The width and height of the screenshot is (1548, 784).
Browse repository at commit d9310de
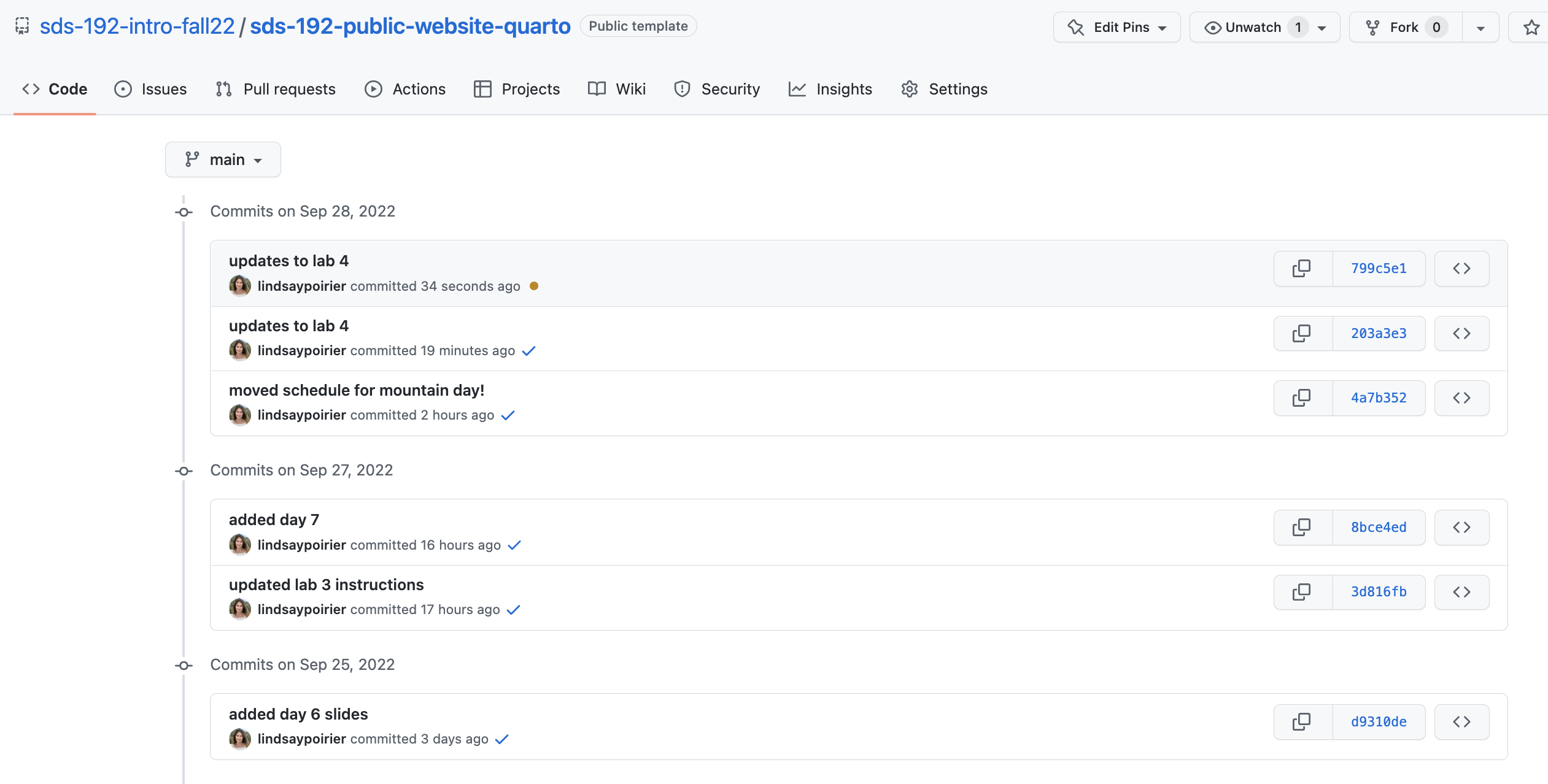tap(1461, 722)
